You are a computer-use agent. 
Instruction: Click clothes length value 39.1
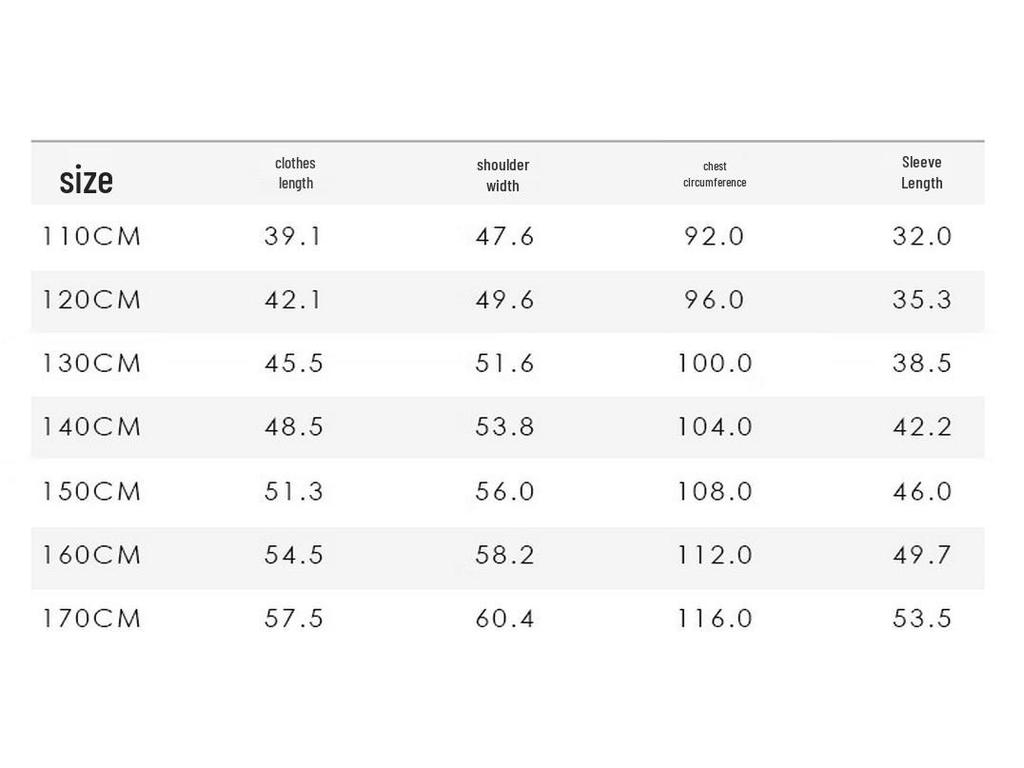pos(293,237)
